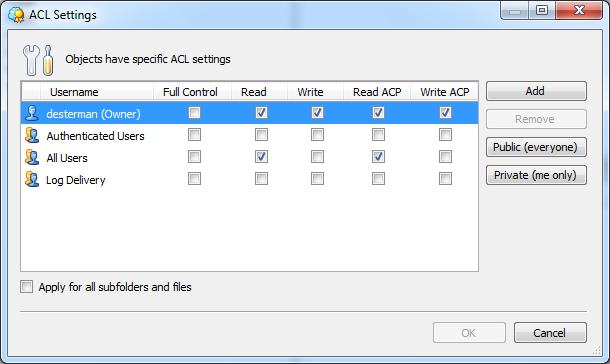This screenshot has height=364, width=610.
Task: Enable Write permission for Authenticated Users
Action: click(317, 135)
